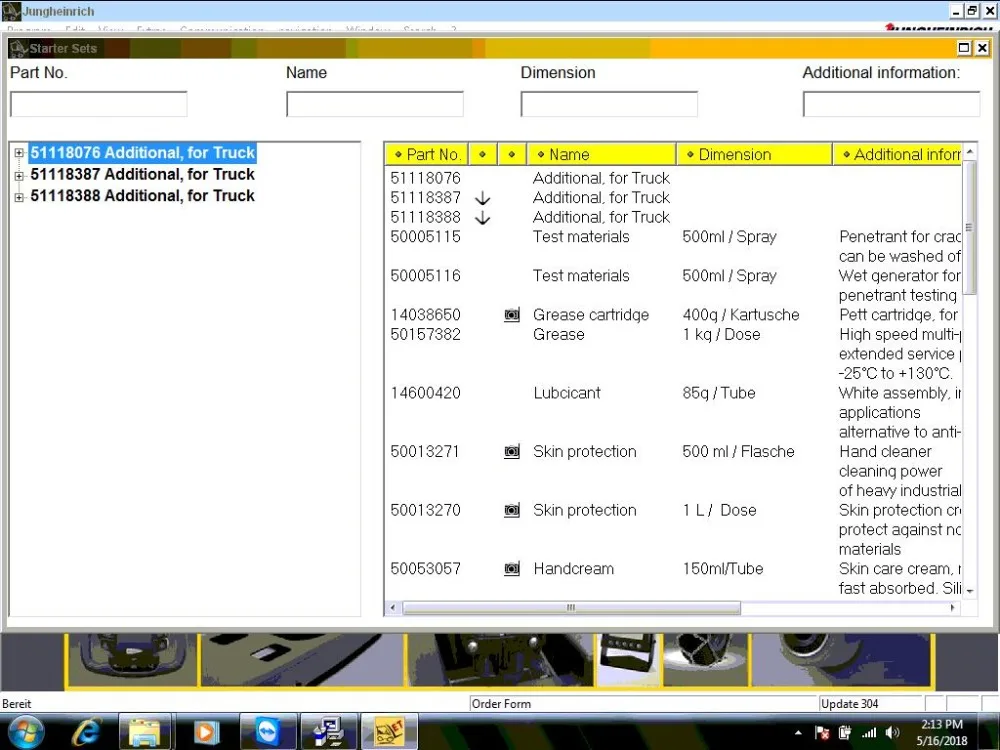Click the 500 ml / Flasche dimension cell
The width and height of the screenshot is (1000, 750).
(x=738, y=452)
